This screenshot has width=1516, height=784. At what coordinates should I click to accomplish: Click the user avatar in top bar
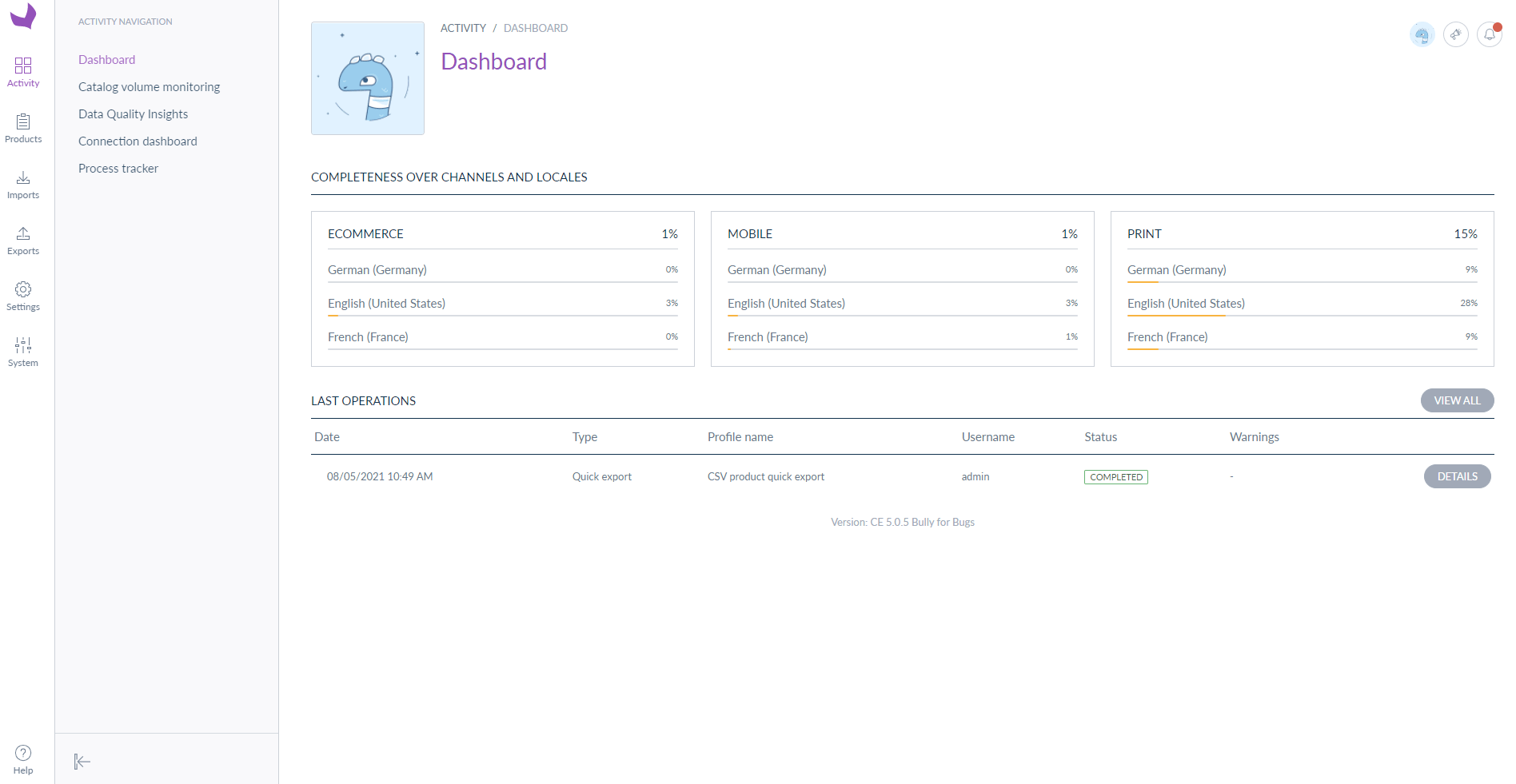[x=1422, y=34]
